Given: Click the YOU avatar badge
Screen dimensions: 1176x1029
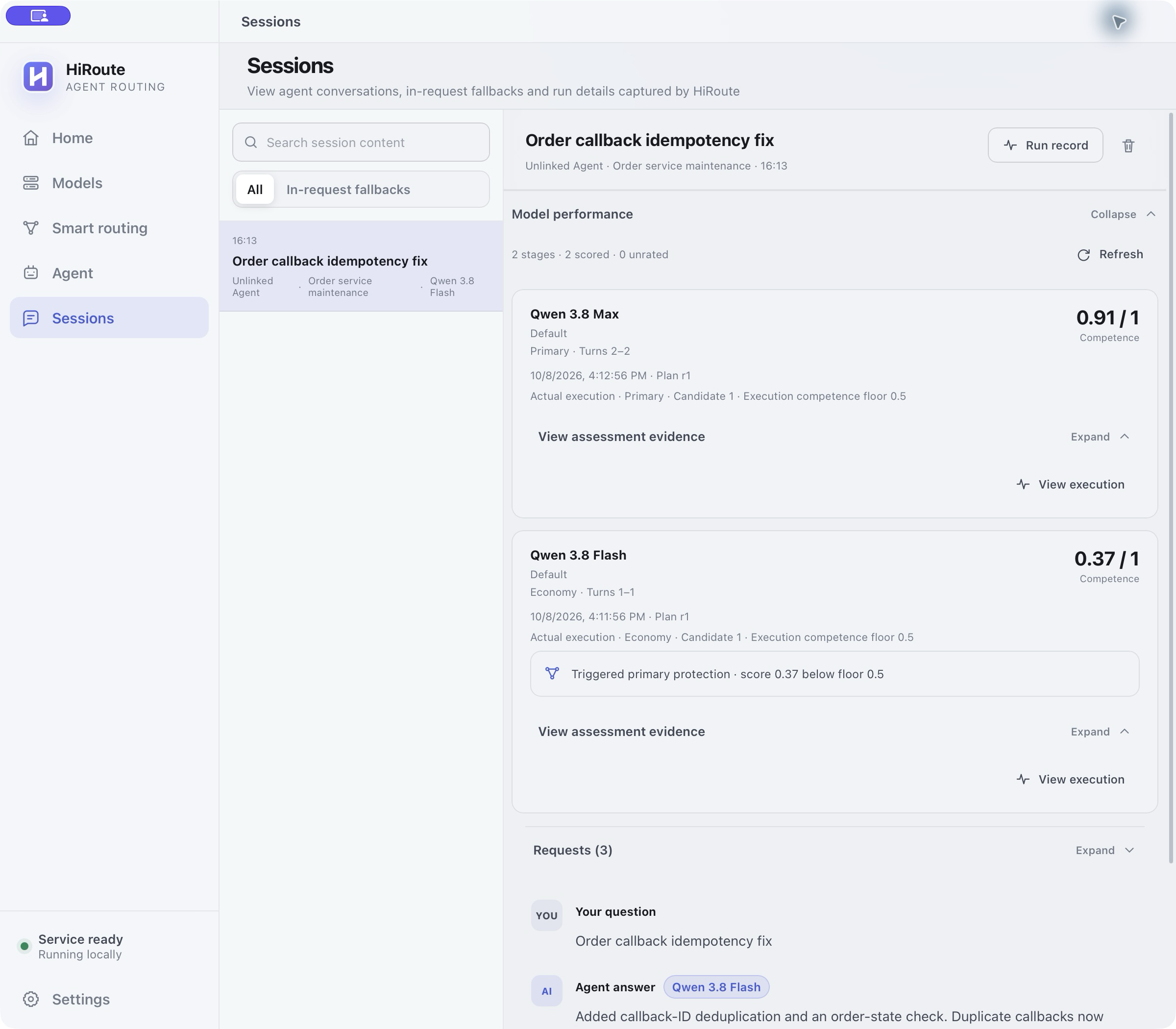Looking at the screenshot, I should point(546,915).
